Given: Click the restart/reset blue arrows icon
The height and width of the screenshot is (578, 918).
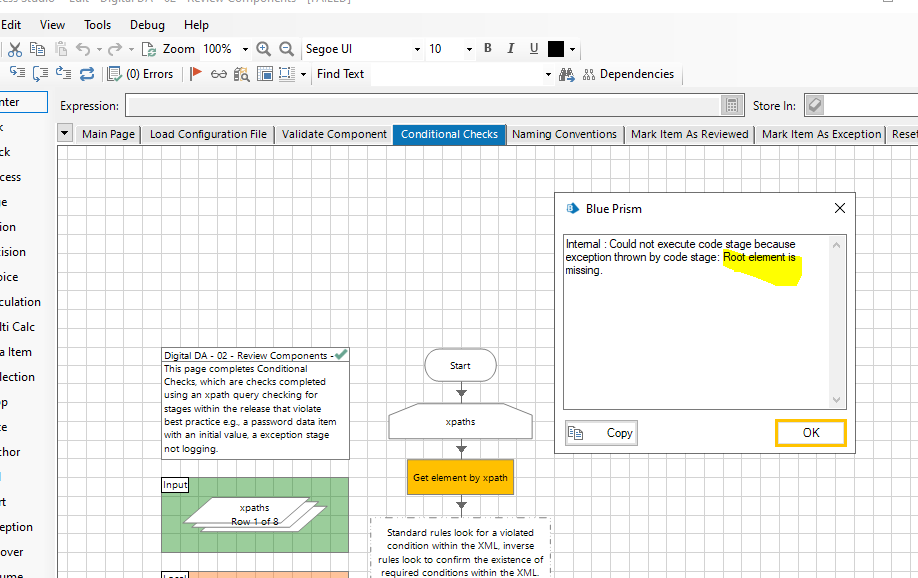Looking at the screenshot, I should [x=87, y=74].
